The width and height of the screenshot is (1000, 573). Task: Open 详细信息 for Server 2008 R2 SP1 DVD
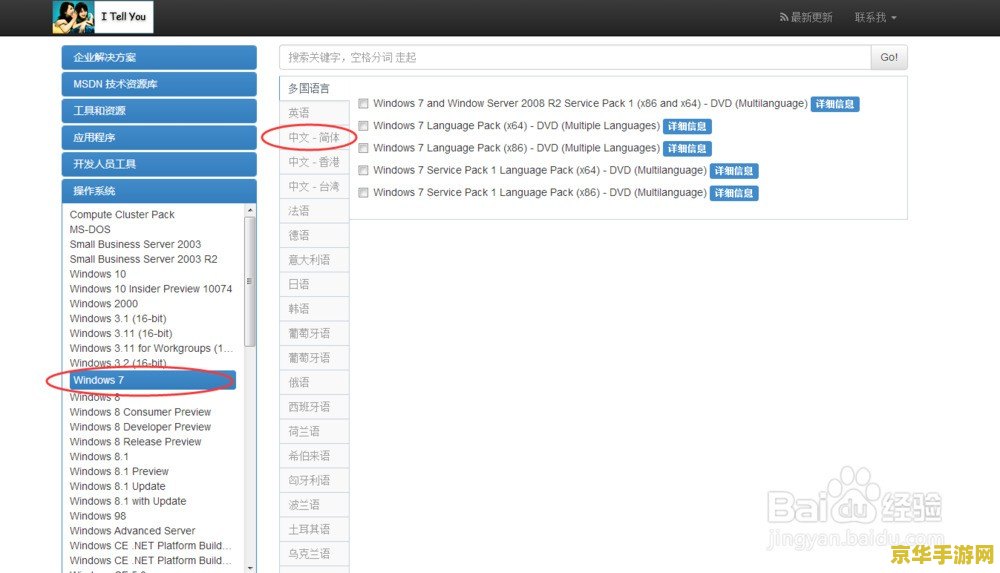point(835,104)
